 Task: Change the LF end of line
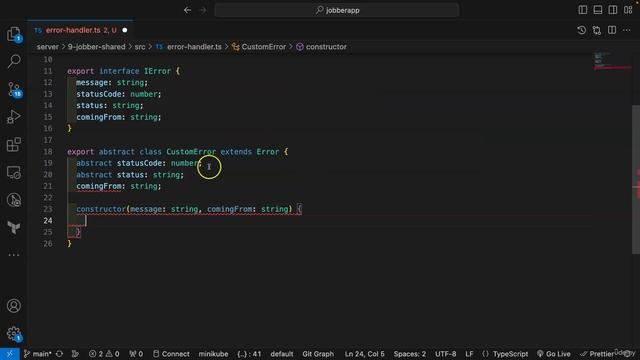[x=469, y=354]
